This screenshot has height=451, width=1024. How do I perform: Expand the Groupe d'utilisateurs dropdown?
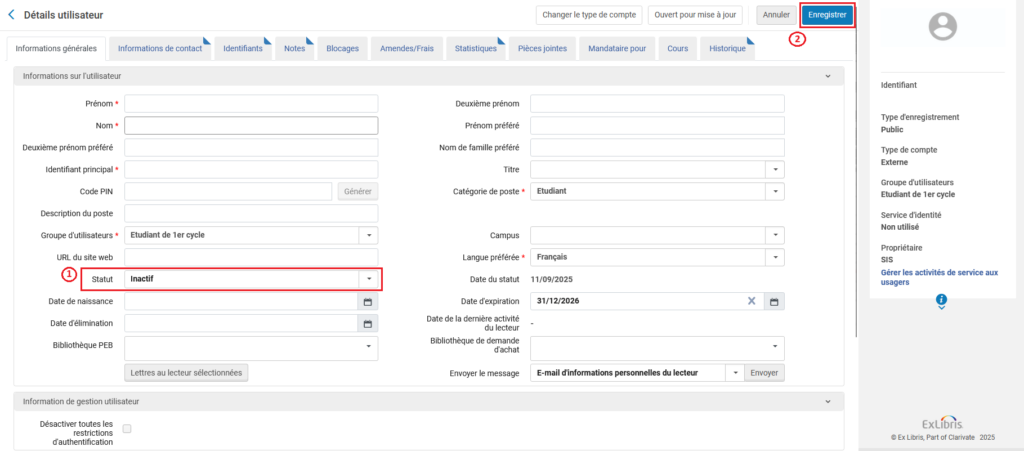coord(367,235)
